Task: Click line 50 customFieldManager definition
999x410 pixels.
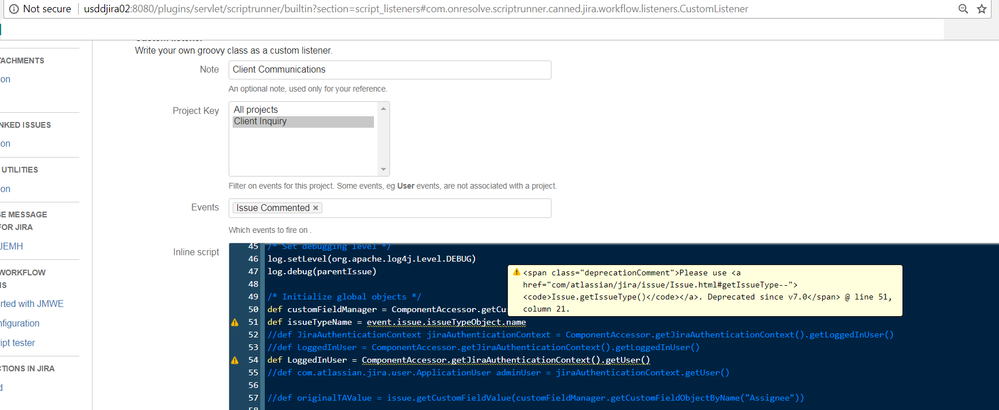Action: pyautogui.click(x=387, y=309)
